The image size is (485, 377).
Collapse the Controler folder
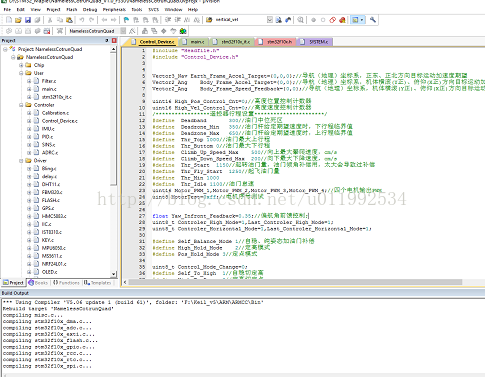click(x=21, y=105)
